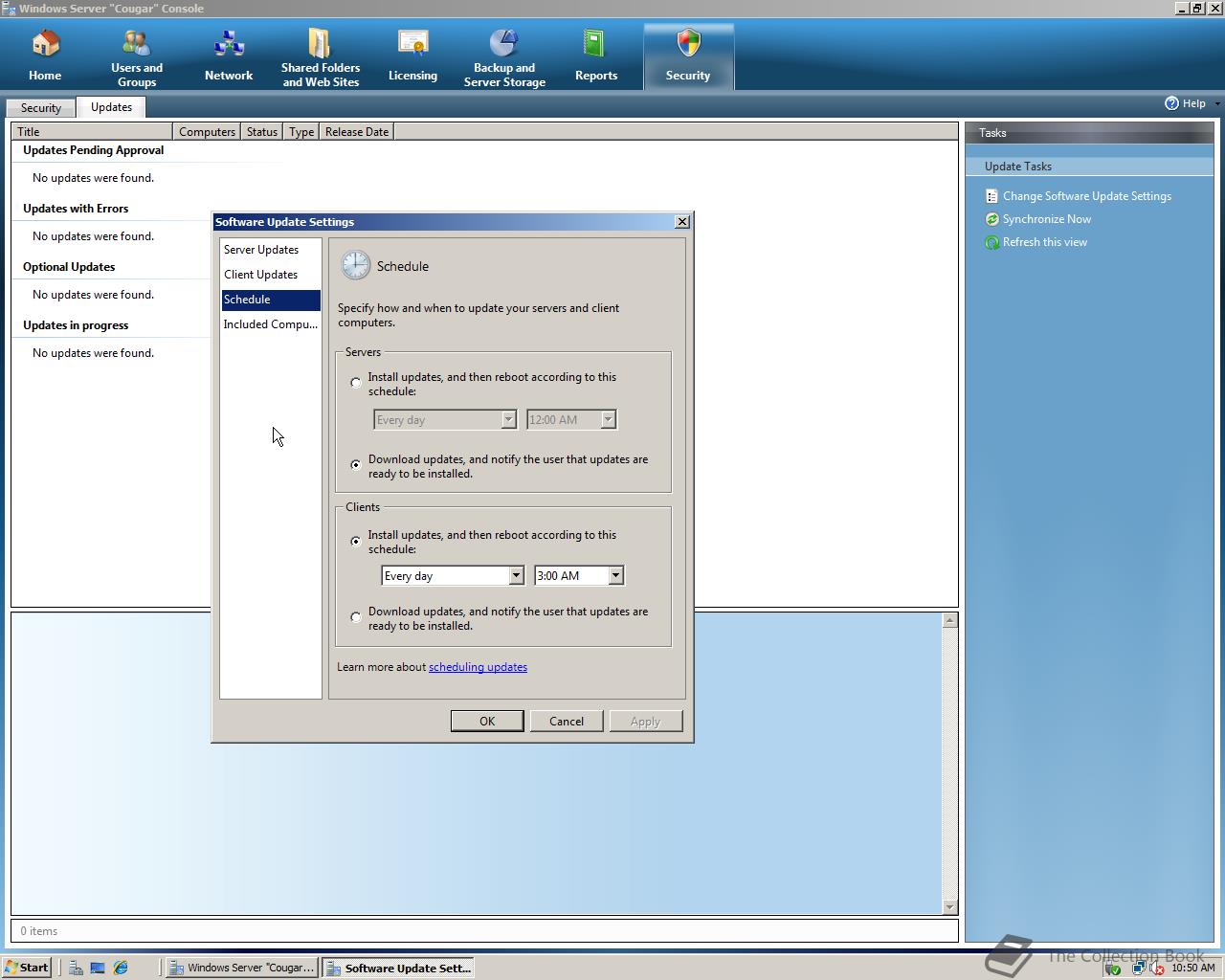
Task: Select Servers download and notify option
Action: tap(356, 465)
